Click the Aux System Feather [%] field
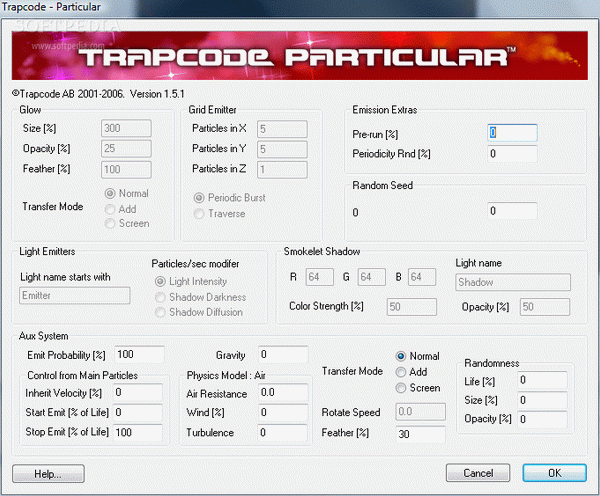The width and height of the screenshot is (600, 496). click(421, 434)
